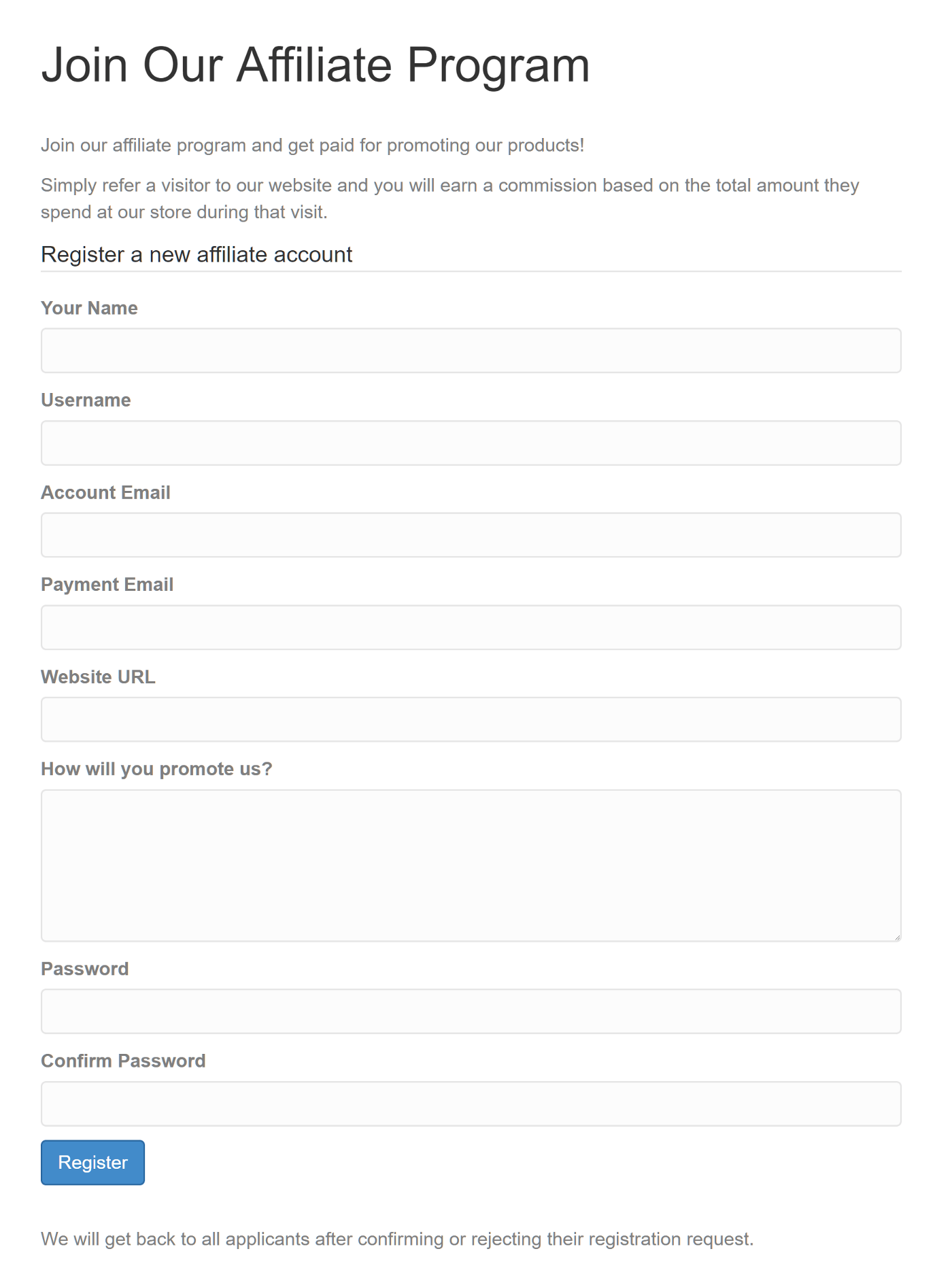This screenshot has width=952, height=1281.
Task: Select the Website URL label
Action: pos(98,677)
